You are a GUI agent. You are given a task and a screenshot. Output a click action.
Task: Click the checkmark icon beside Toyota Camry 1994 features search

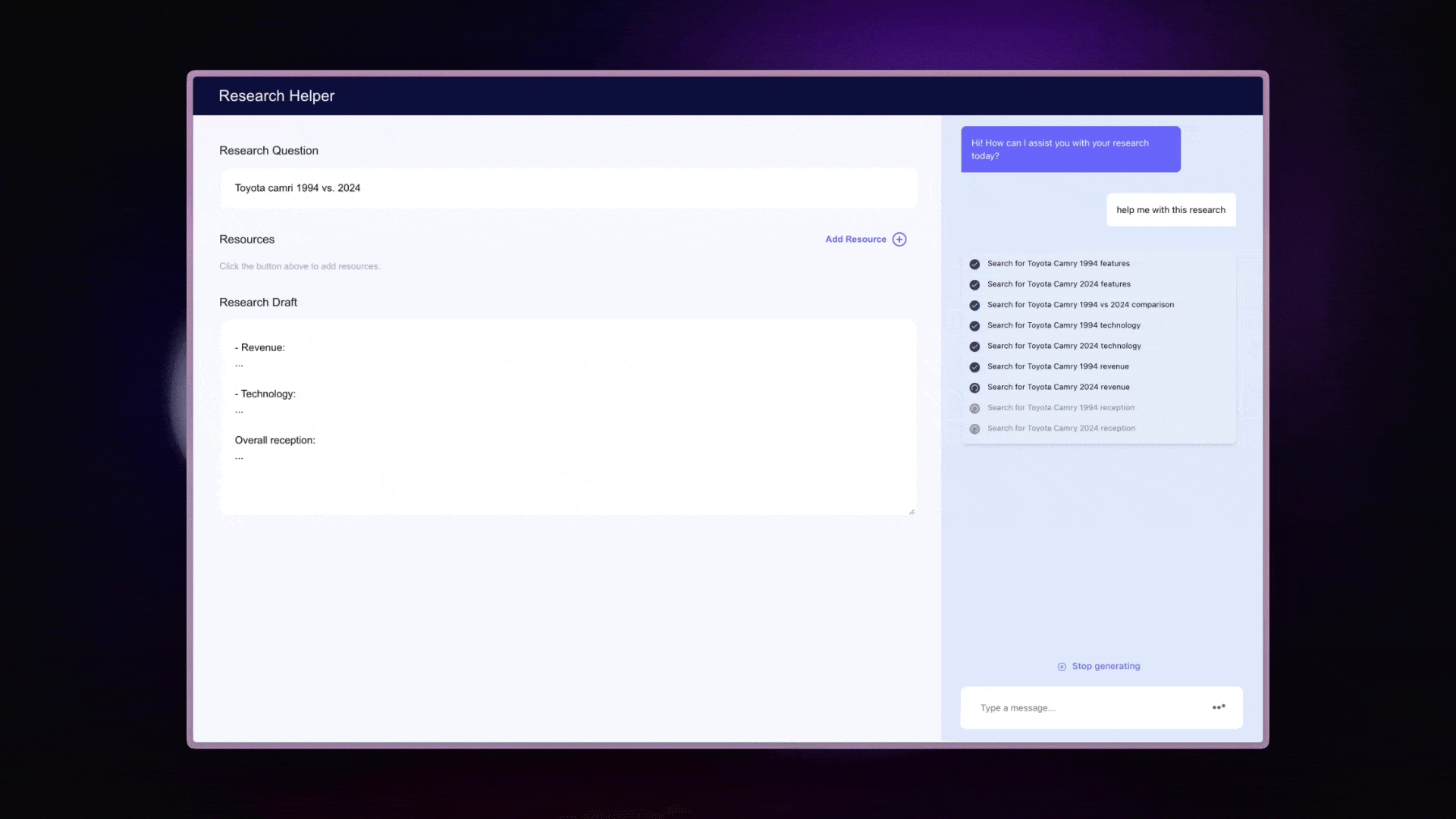[x=974, y=264]
